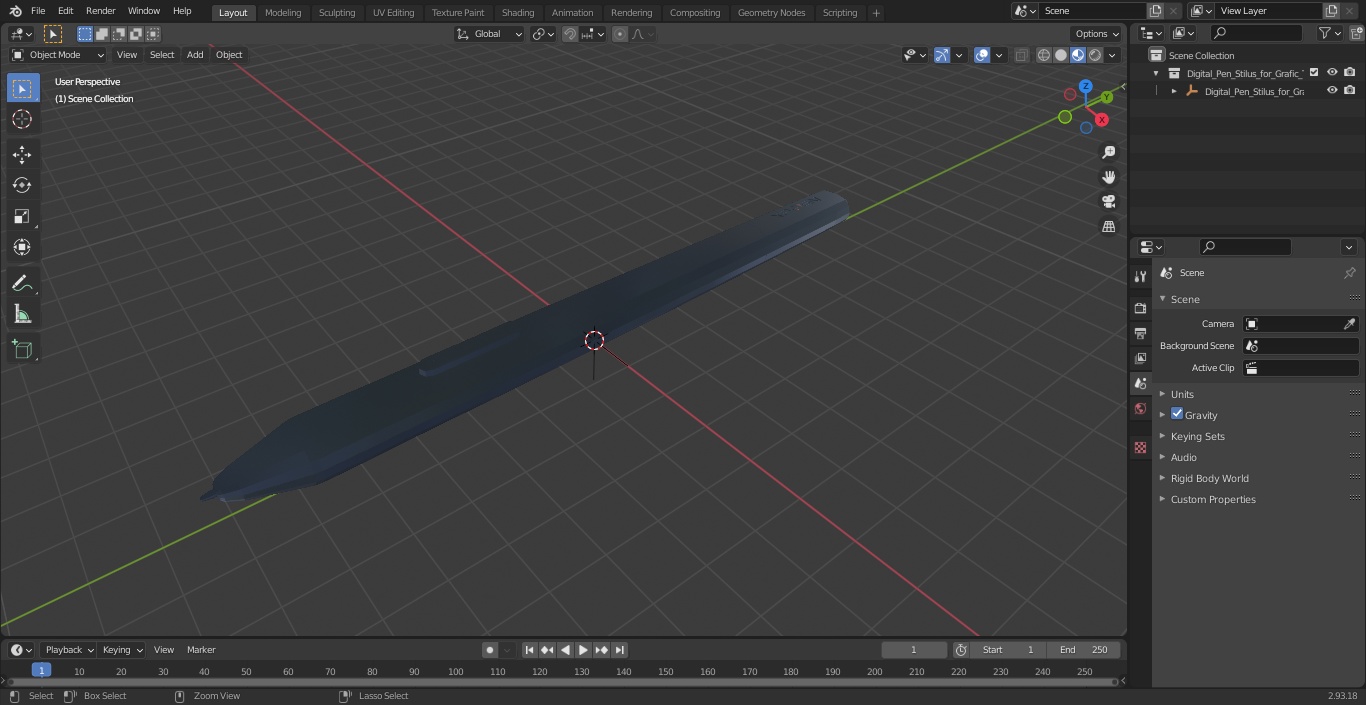Image resolution: width=1366 pixels, height=705 pixels.
Task: Activate the Transform tool
Action: [x=22, y=247]
